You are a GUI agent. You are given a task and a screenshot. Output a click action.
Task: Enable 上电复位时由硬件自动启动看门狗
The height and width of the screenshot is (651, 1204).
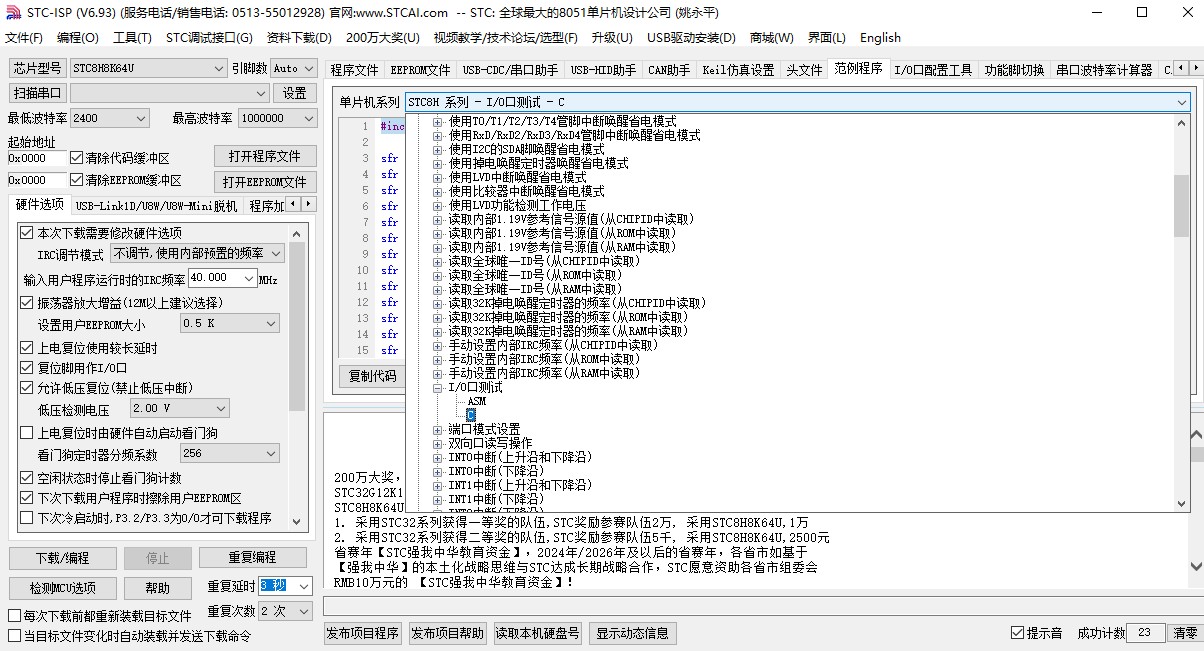pyautogui.click(x=27, y=433)
